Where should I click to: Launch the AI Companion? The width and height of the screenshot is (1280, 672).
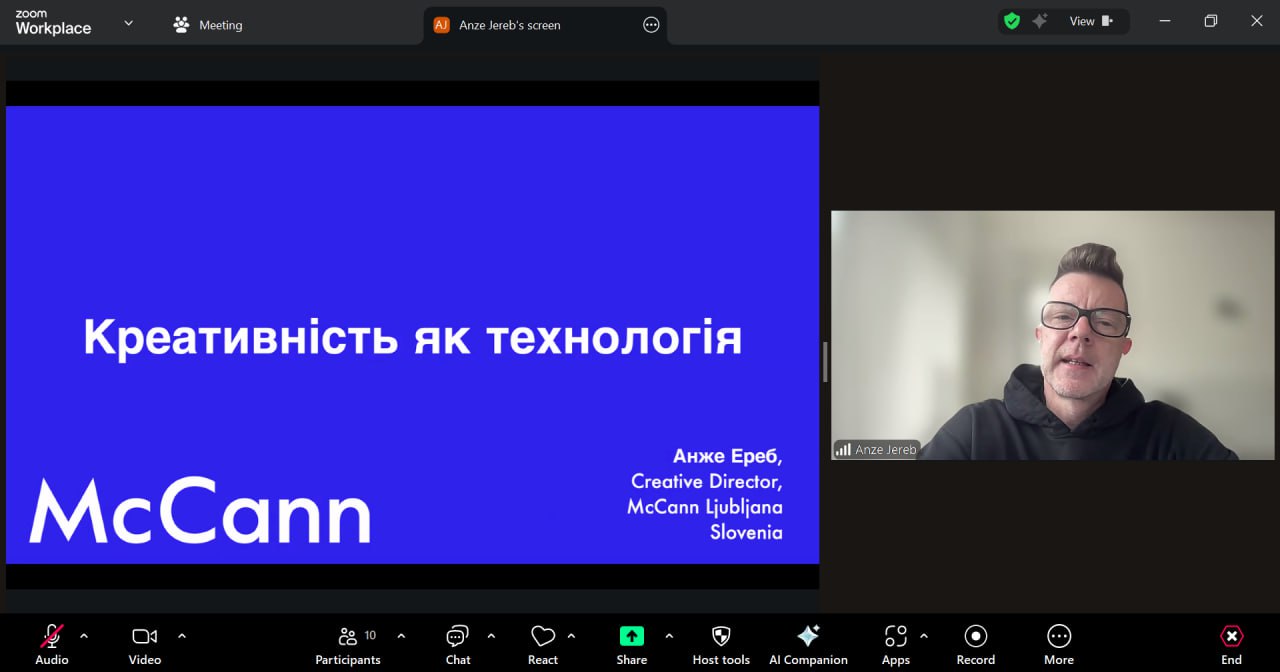(808, 644)
